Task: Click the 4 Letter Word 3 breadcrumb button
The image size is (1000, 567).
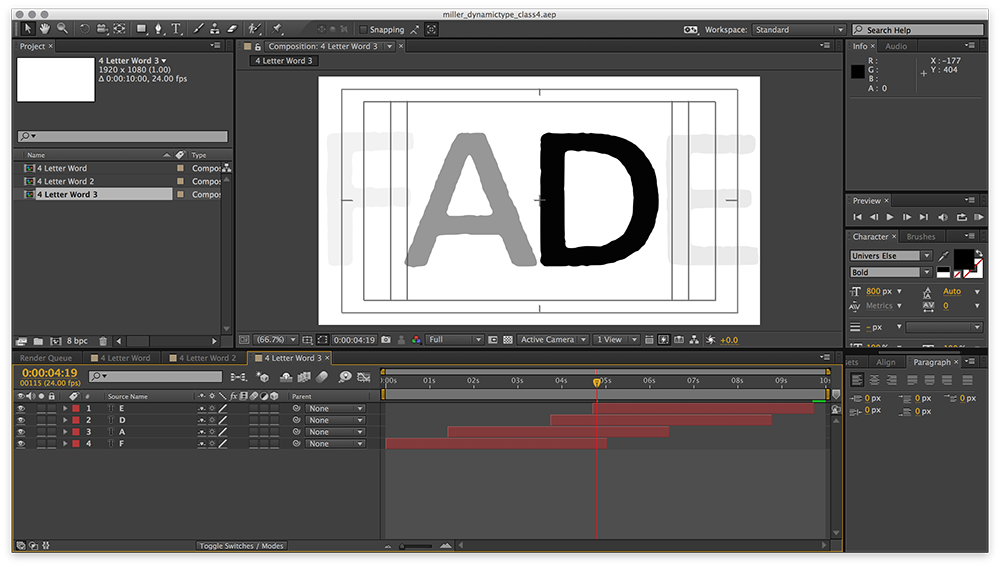Action: coord(284,61)
